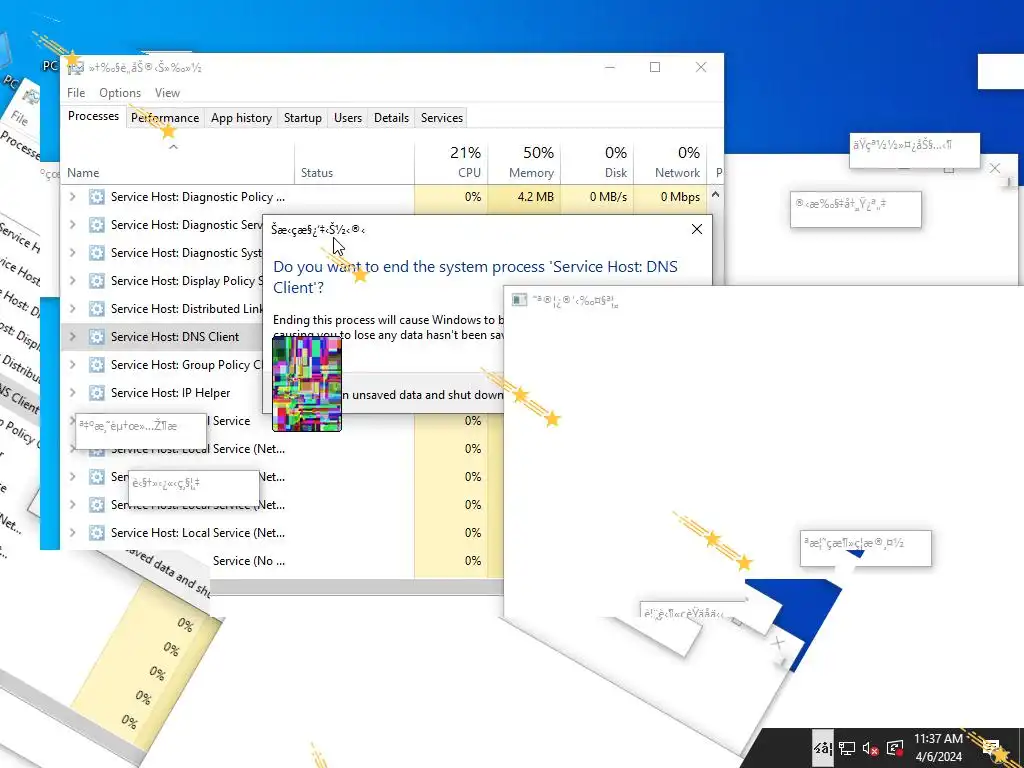Click gear icon of Service Host: Diagnostic Policy

coord(97,197)
